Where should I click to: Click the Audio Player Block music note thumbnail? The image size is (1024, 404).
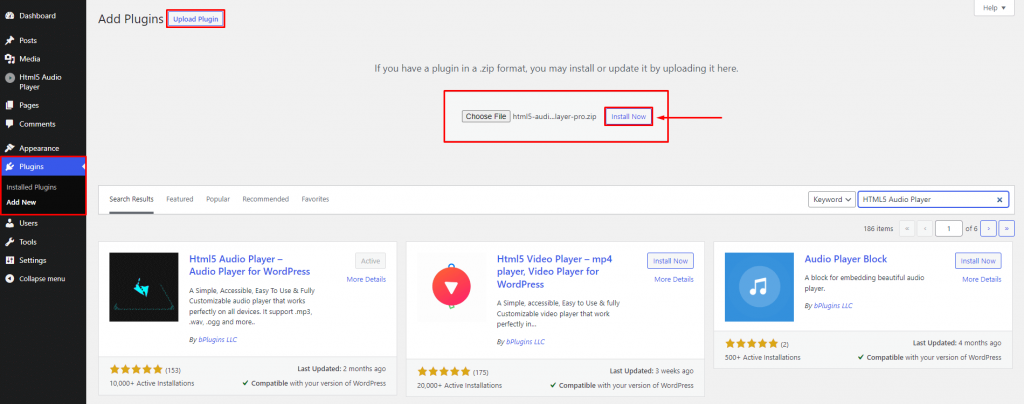pos(759,287)
